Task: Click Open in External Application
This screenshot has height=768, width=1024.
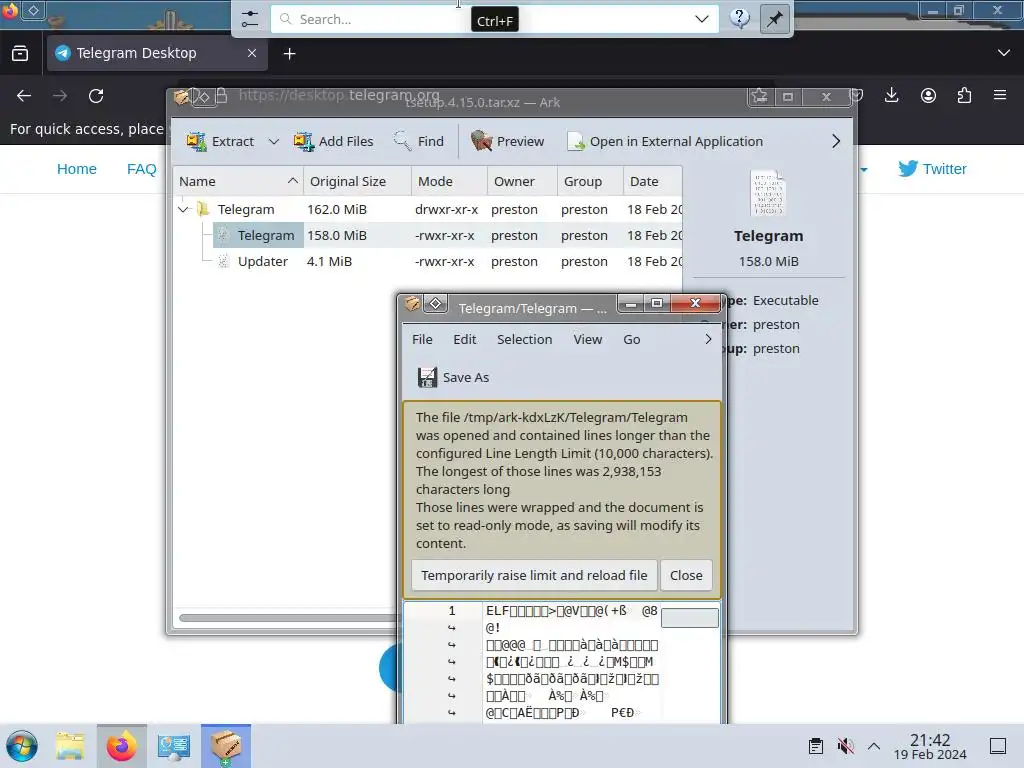Action: [x=665, y=141]
